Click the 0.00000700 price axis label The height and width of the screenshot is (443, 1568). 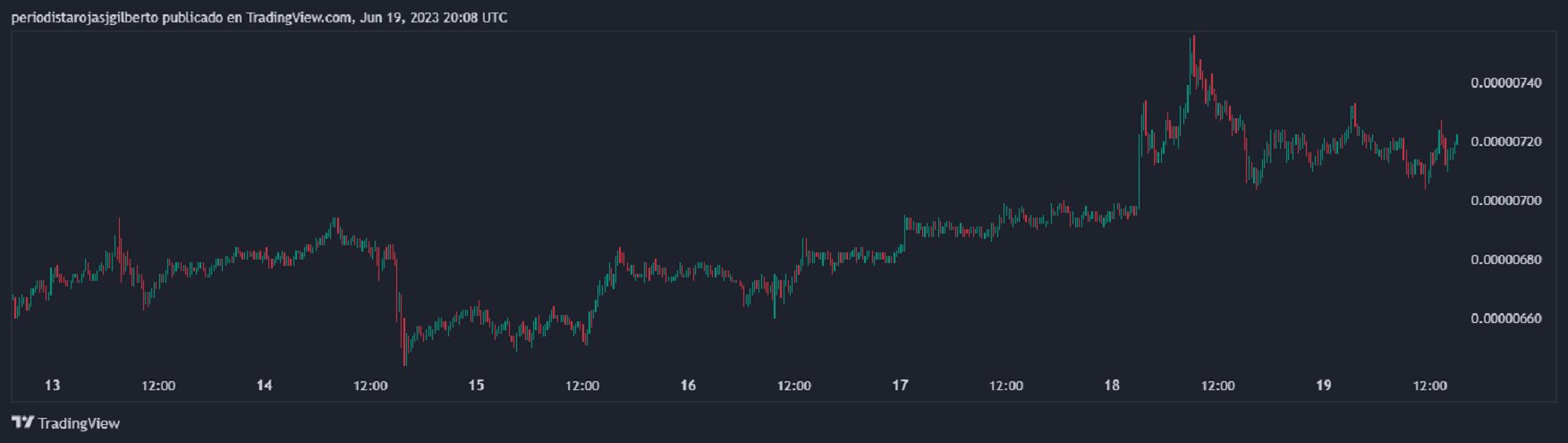coord(1505,200)
